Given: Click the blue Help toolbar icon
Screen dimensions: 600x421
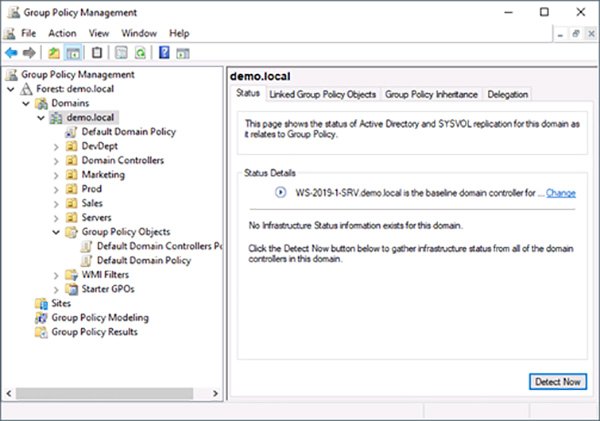Looking at the screenshot, I should 164,52.
